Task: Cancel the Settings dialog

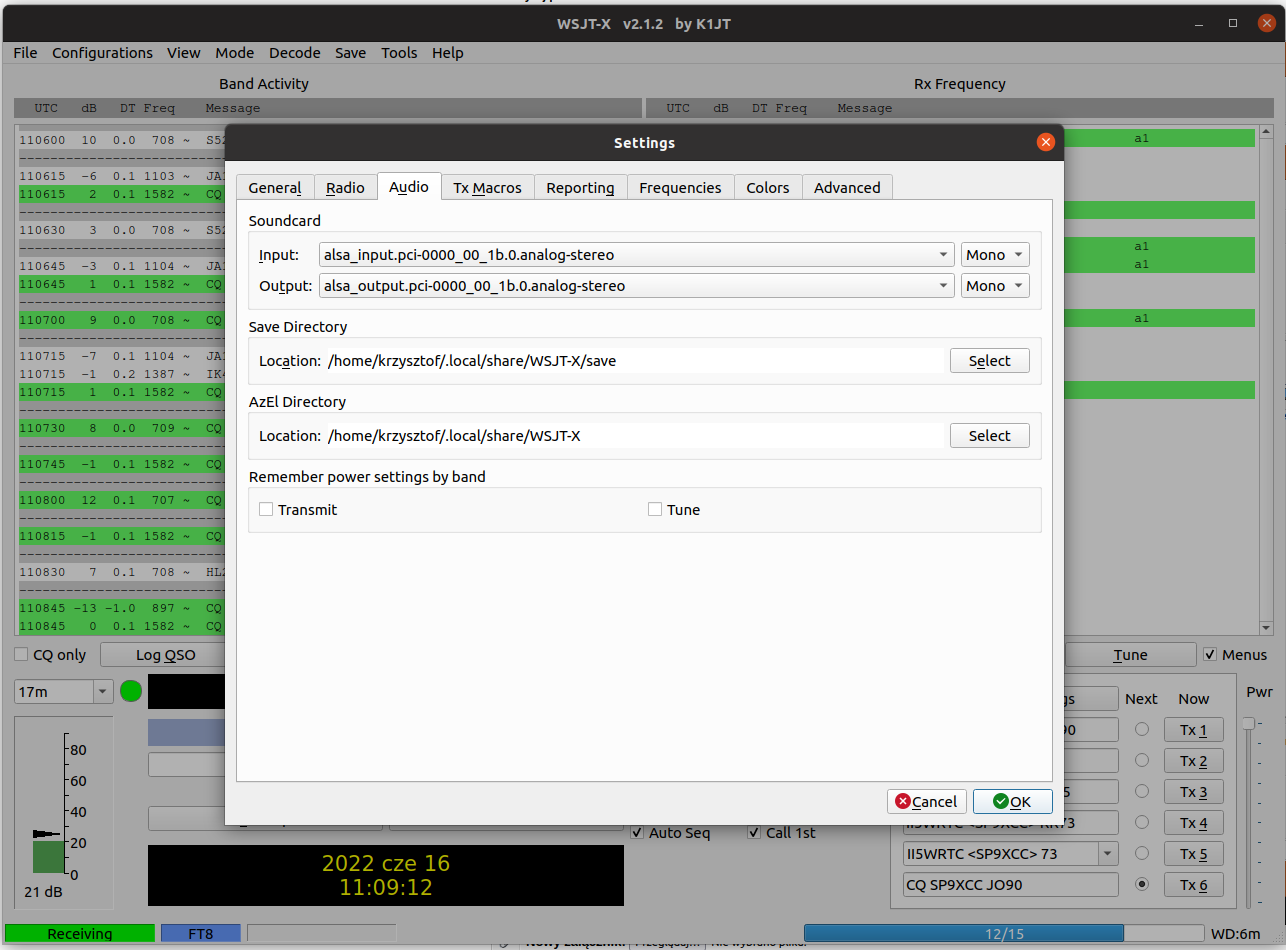Action: pos(926,801)
